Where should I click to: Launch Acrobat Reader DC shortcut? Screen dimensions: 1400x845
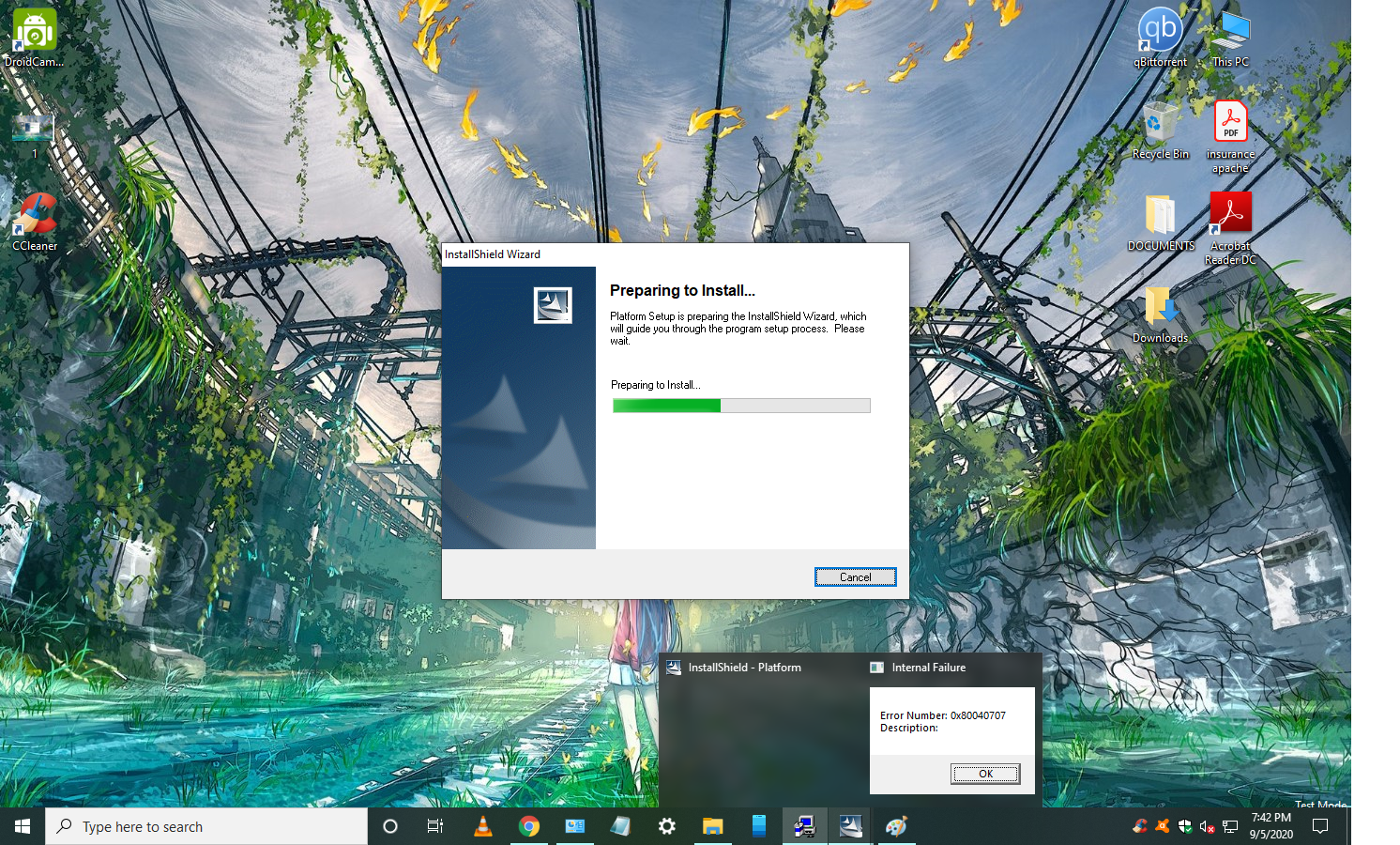click(1230, 228)
